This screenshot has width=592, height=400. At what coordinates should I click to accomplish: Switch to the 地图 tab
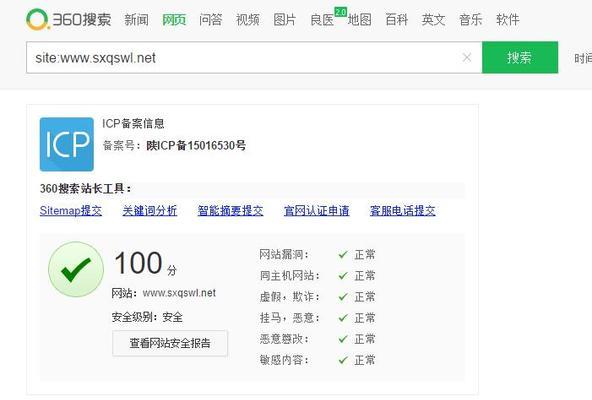point(359,20)
